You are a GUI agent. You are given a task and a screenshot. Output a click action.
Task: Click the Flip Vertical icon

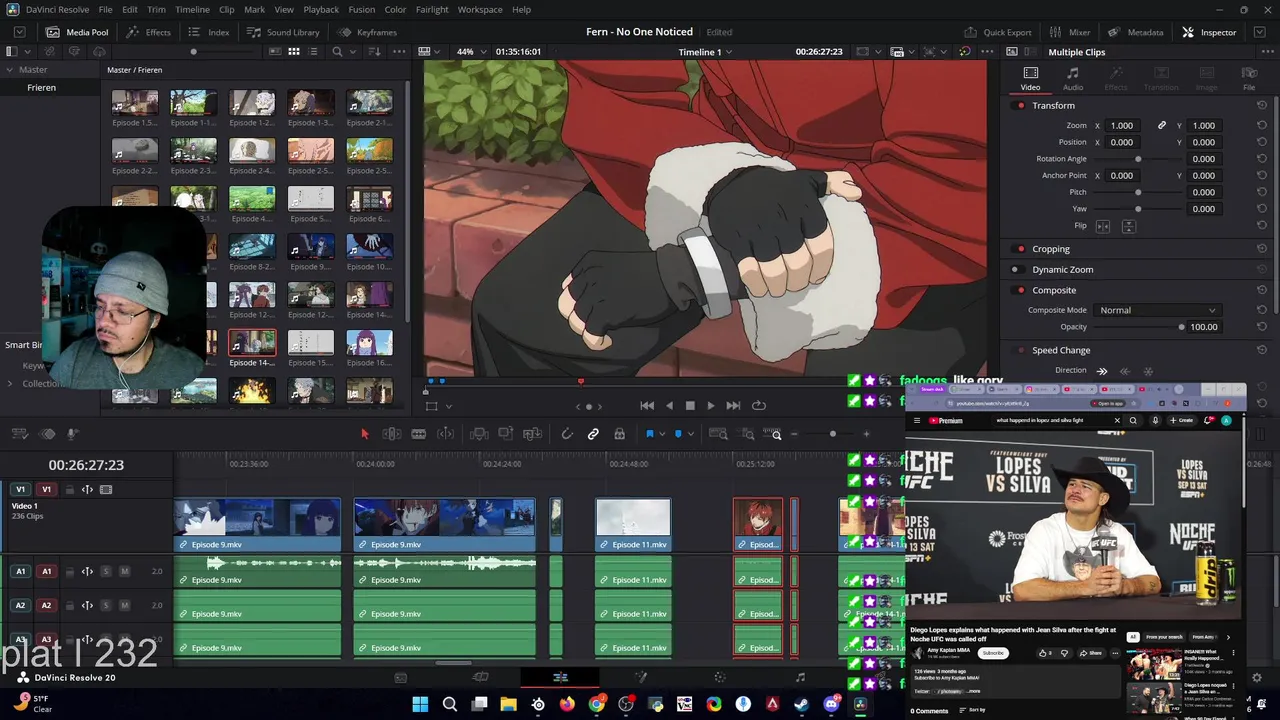coord(1128,226)
